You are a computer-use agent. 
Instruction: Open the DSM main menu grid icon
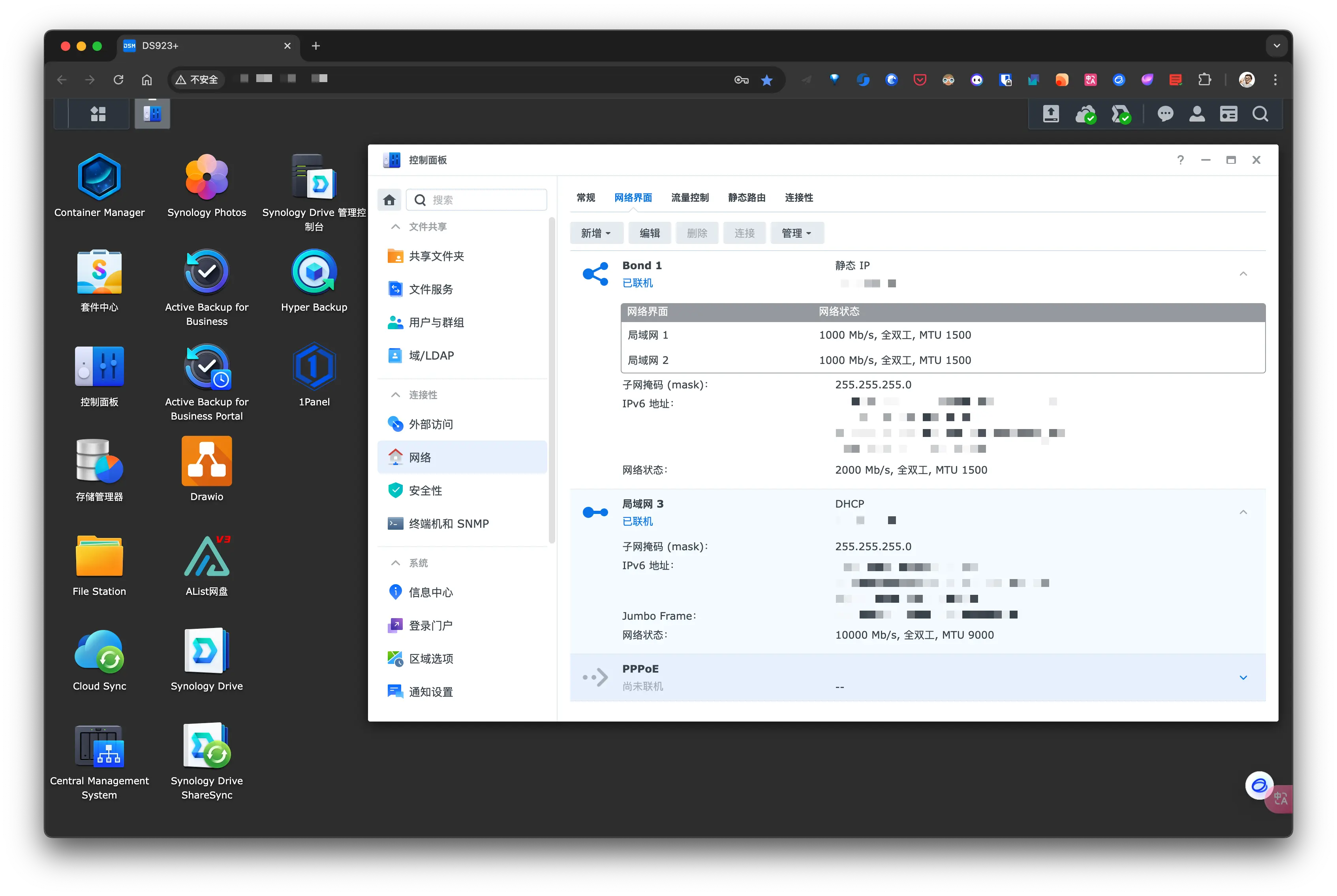(x=98, y=114)
